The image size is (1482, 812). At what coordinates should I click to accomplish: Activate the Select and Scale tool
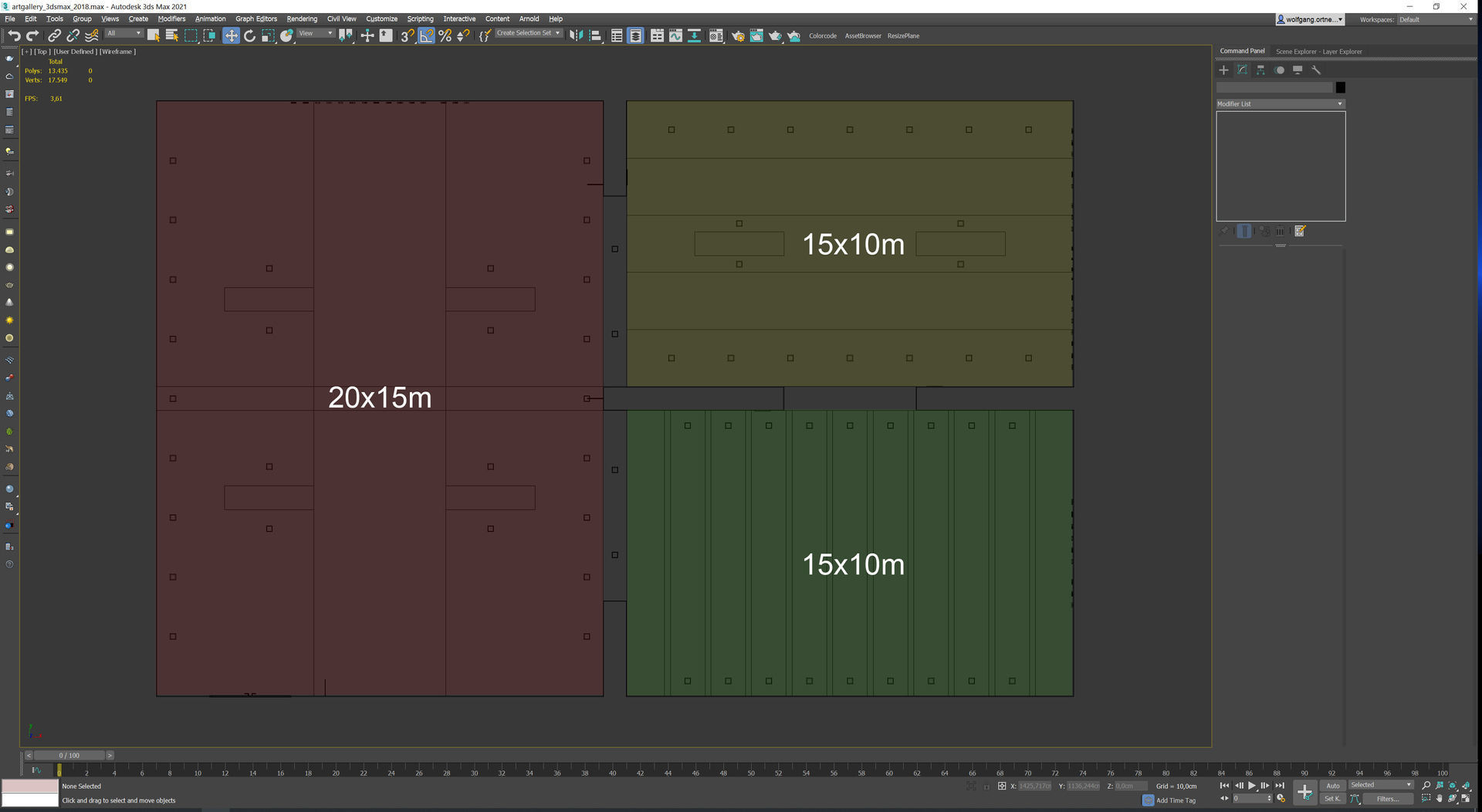[x=268, y=36]
